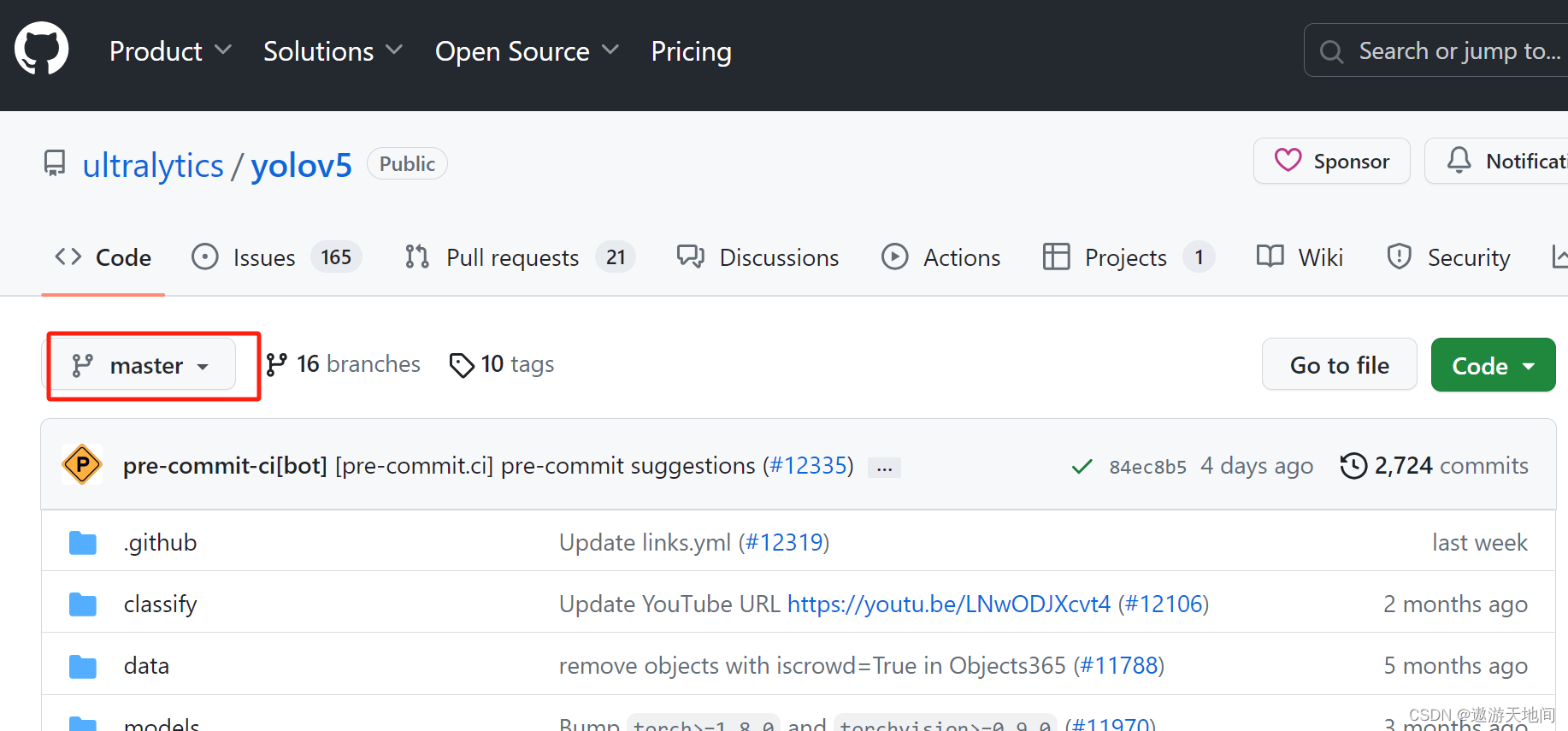The image size is (1568, 731).
Task: Click the Pull requests count 21 badge
Action: pyautogui.click(x=616, y=257)
